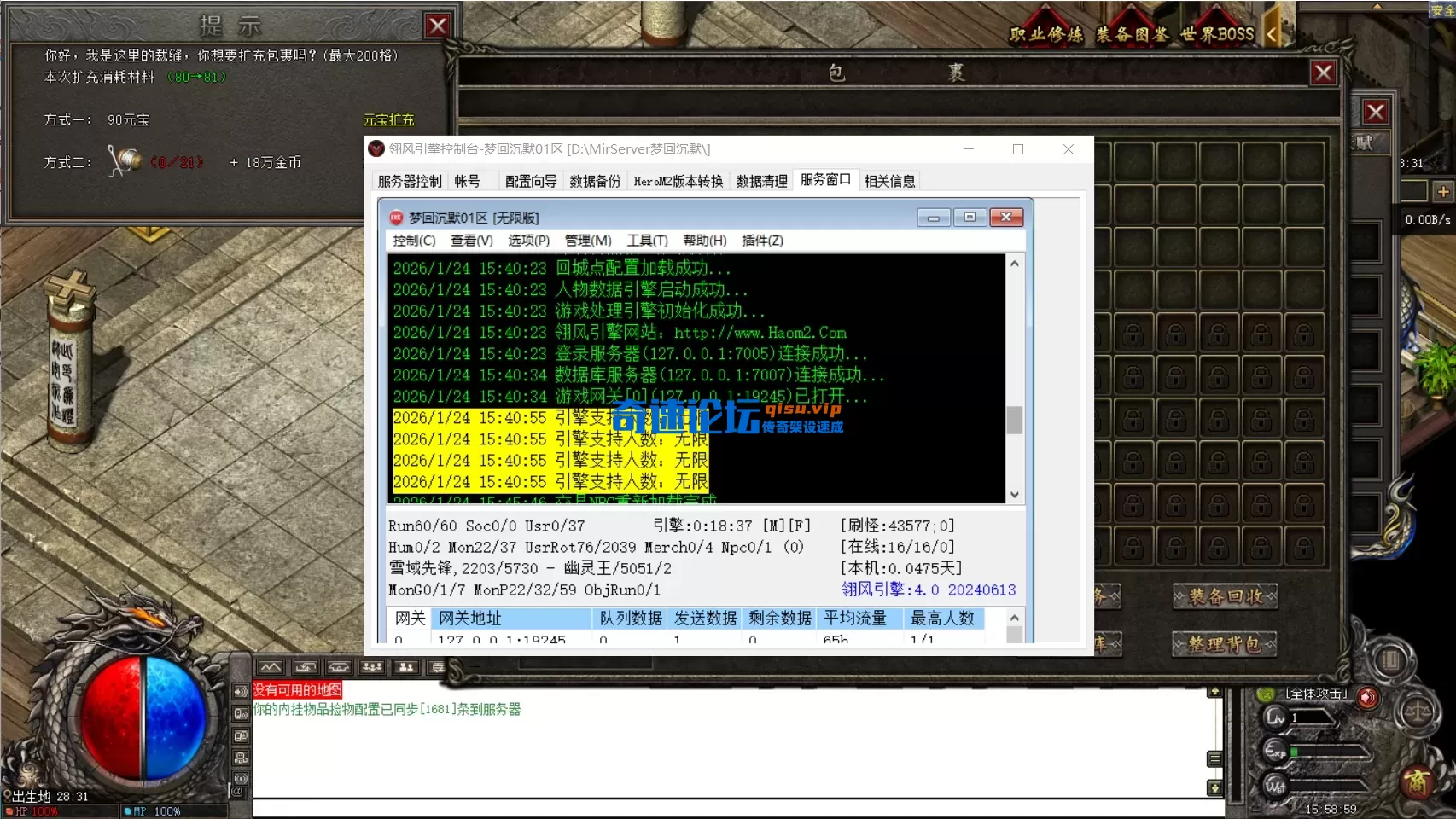Click the chat message icon in the bottom toolbar
The image size is (1456, 819).
[438, 666]
